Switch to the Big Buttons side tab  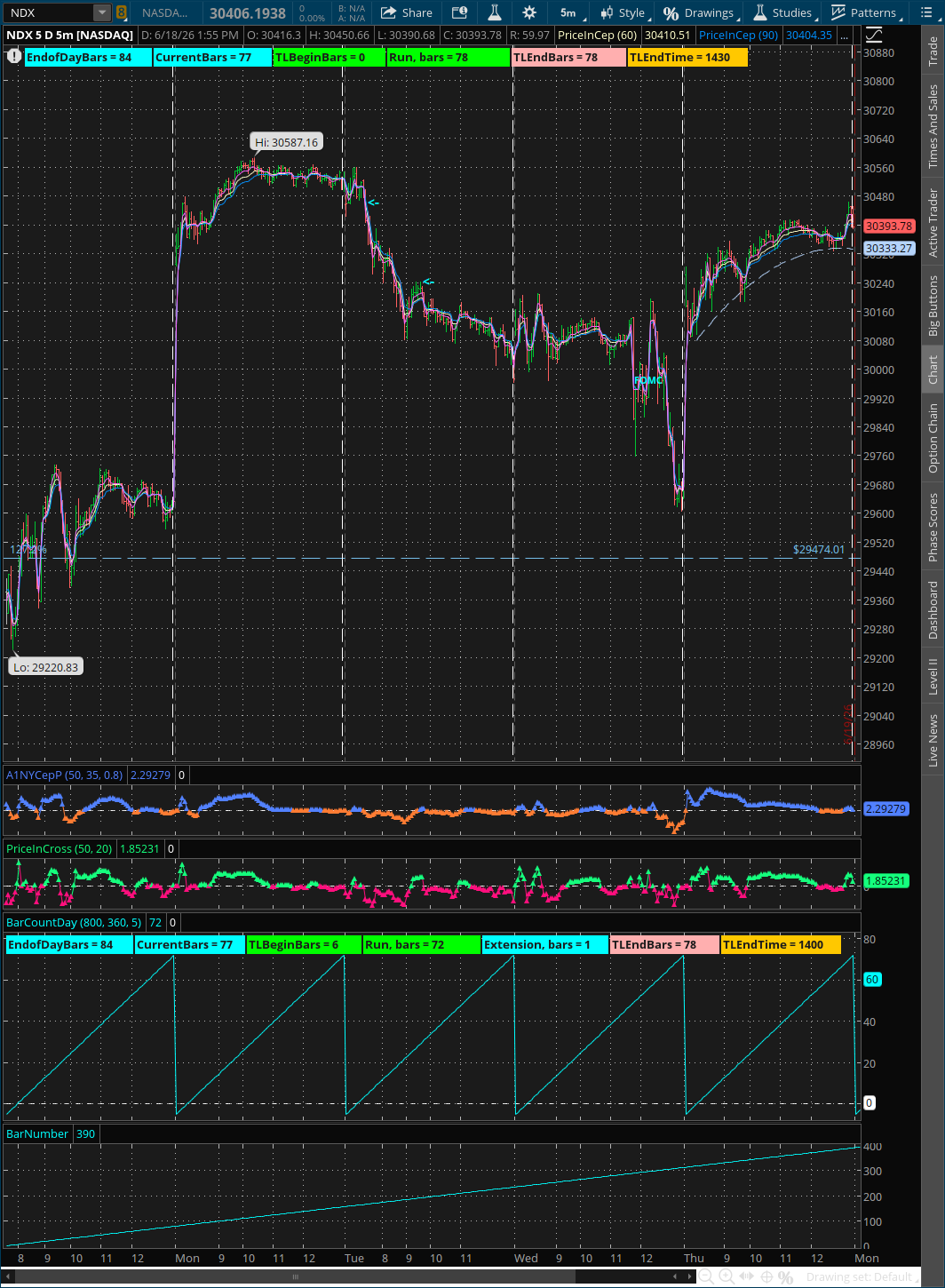tap(933, 306)
